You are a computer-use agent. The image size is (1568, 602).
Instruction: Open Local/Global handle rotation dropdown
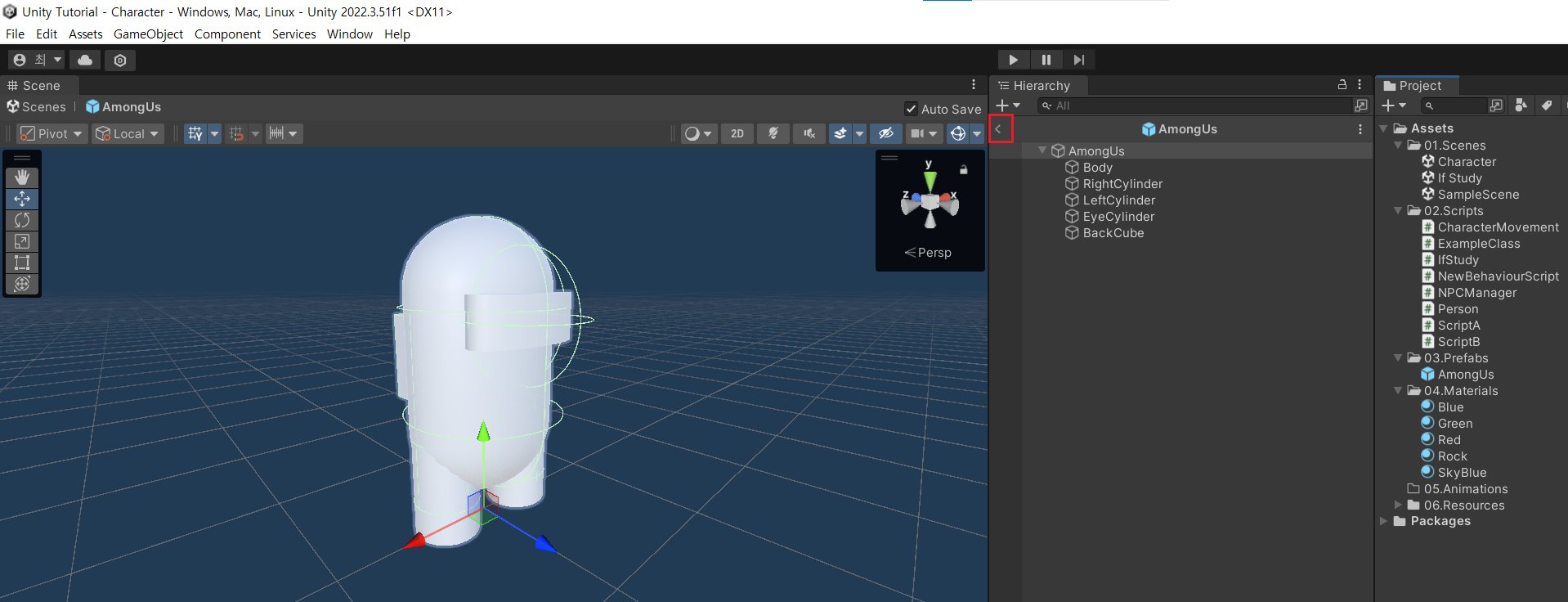coord(128,133)
